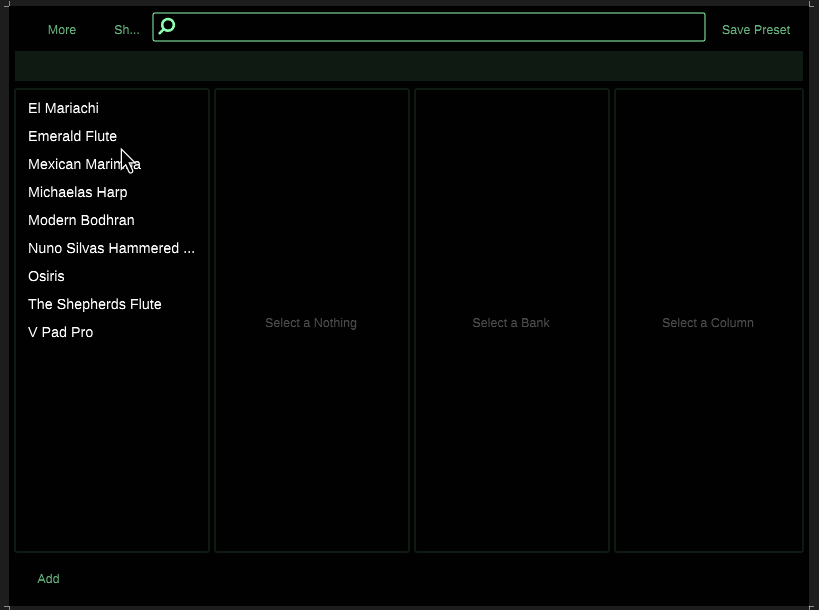Click the 'Select a Column' empty panel
The height and width of the screenshot is (610, 819).
(x=708, y=323)
